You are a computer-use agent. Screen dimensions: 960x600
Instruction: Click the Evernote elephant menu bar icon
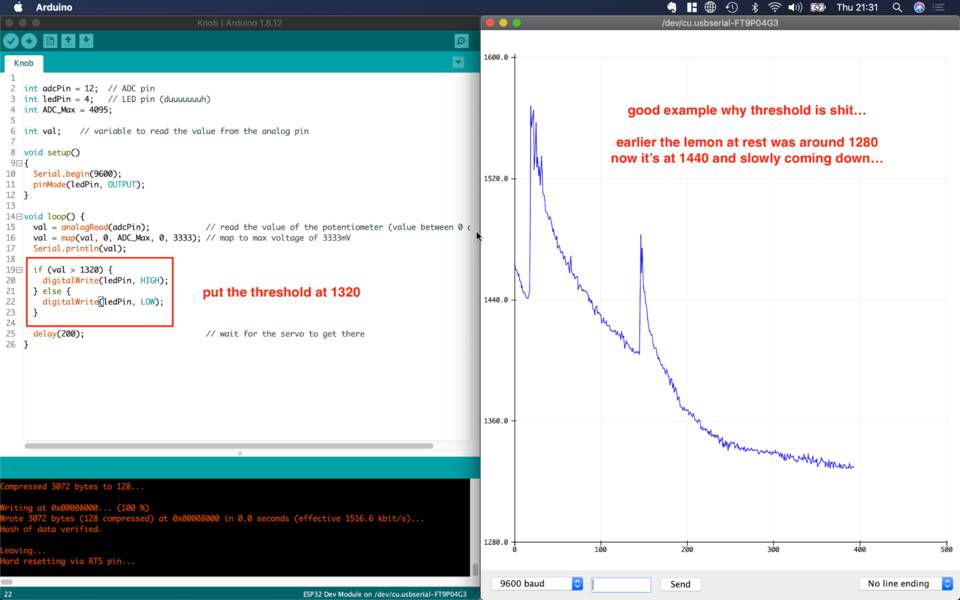point(672,7)
